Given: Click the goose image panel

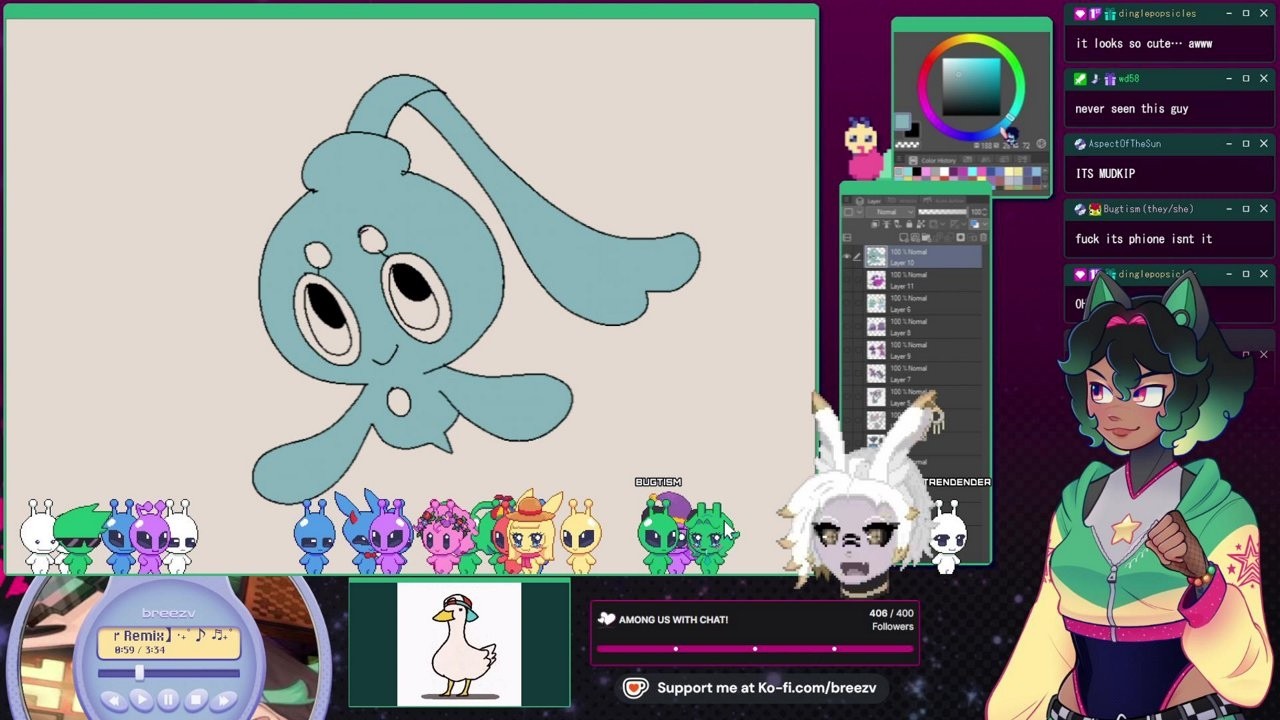Looking at the screenshot, I should click(459, 644).
